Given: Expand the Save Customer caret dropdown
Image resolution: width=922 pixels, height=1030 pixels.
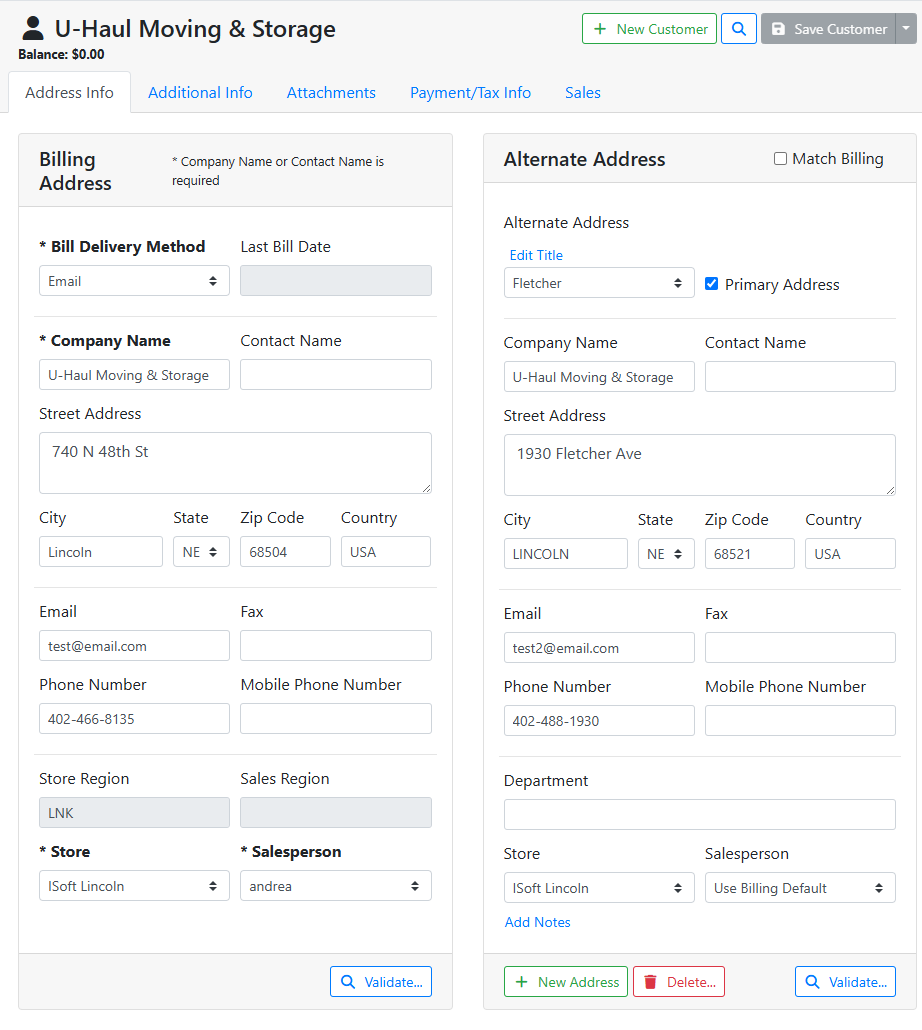Looking at the screenshot, I should [x=905, y=29].
